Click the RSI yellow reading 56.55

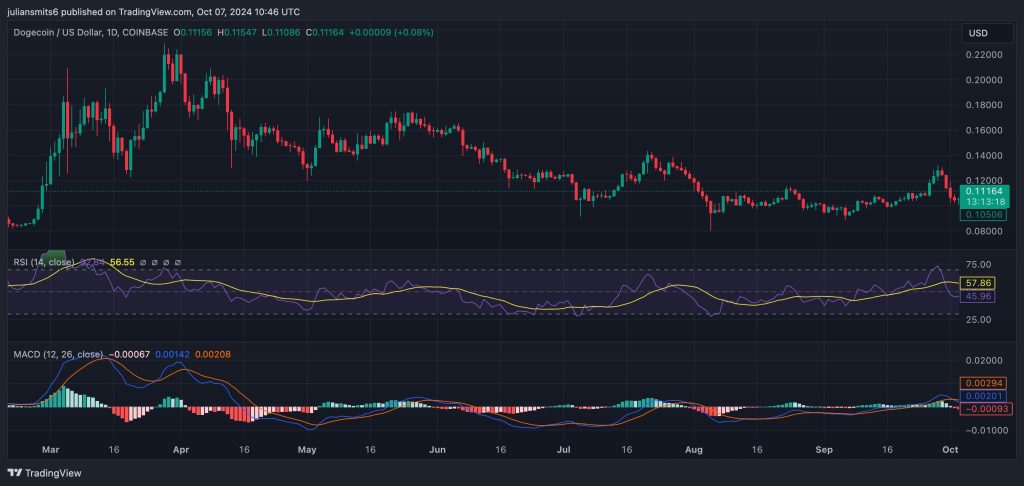click(122, 262)
